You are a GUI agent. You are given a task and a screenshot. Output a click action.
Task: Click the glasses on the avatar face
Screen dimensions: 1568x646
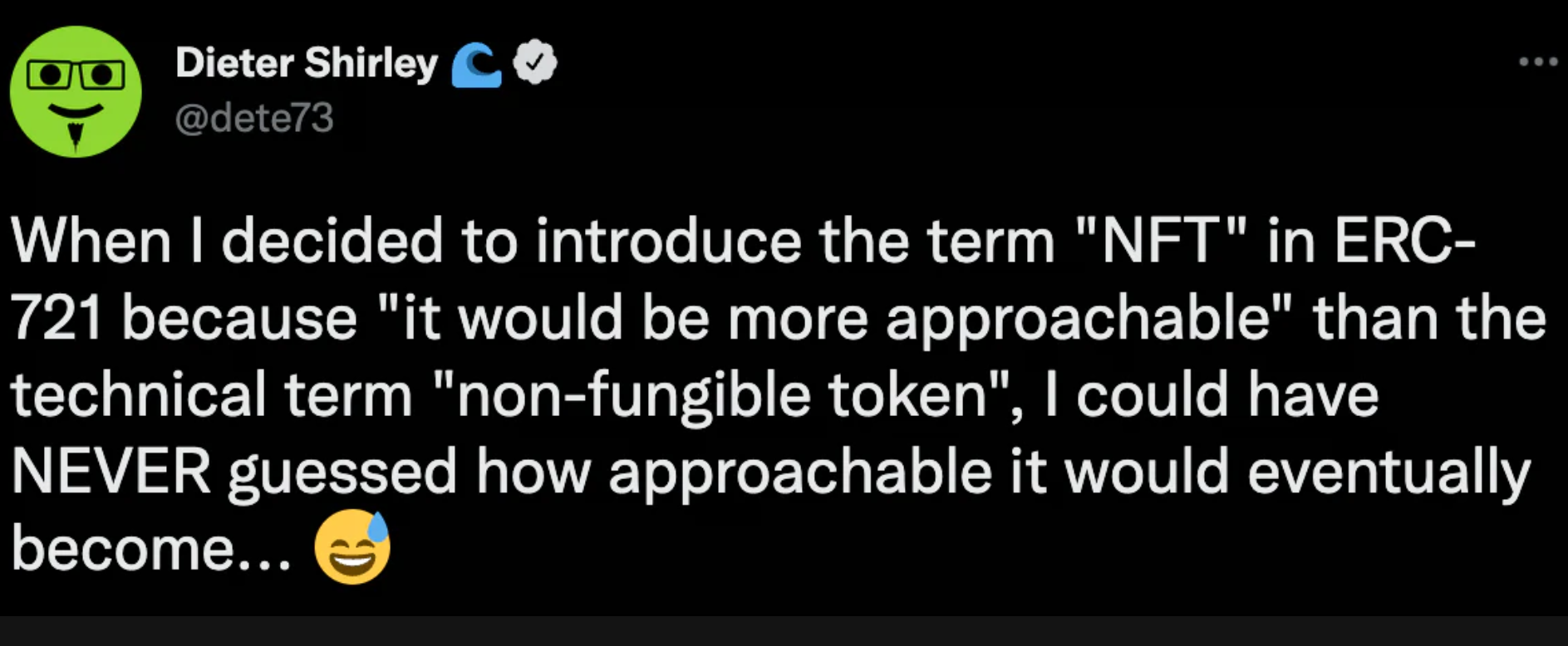click(76, 75)
